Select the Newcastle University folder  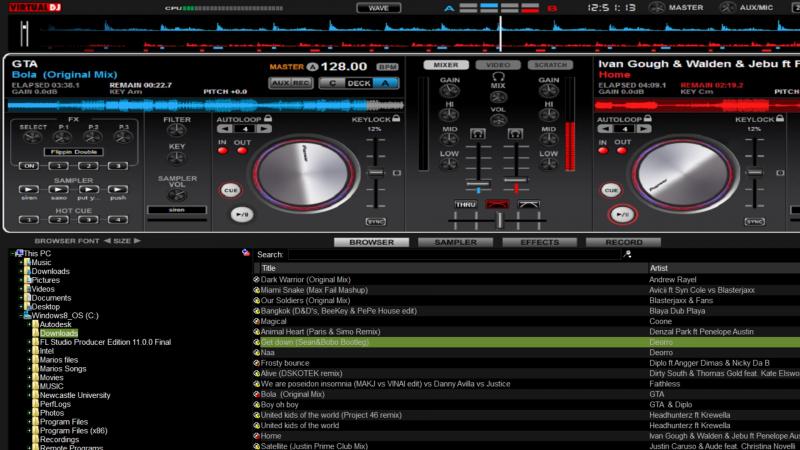tap(74, 395)
